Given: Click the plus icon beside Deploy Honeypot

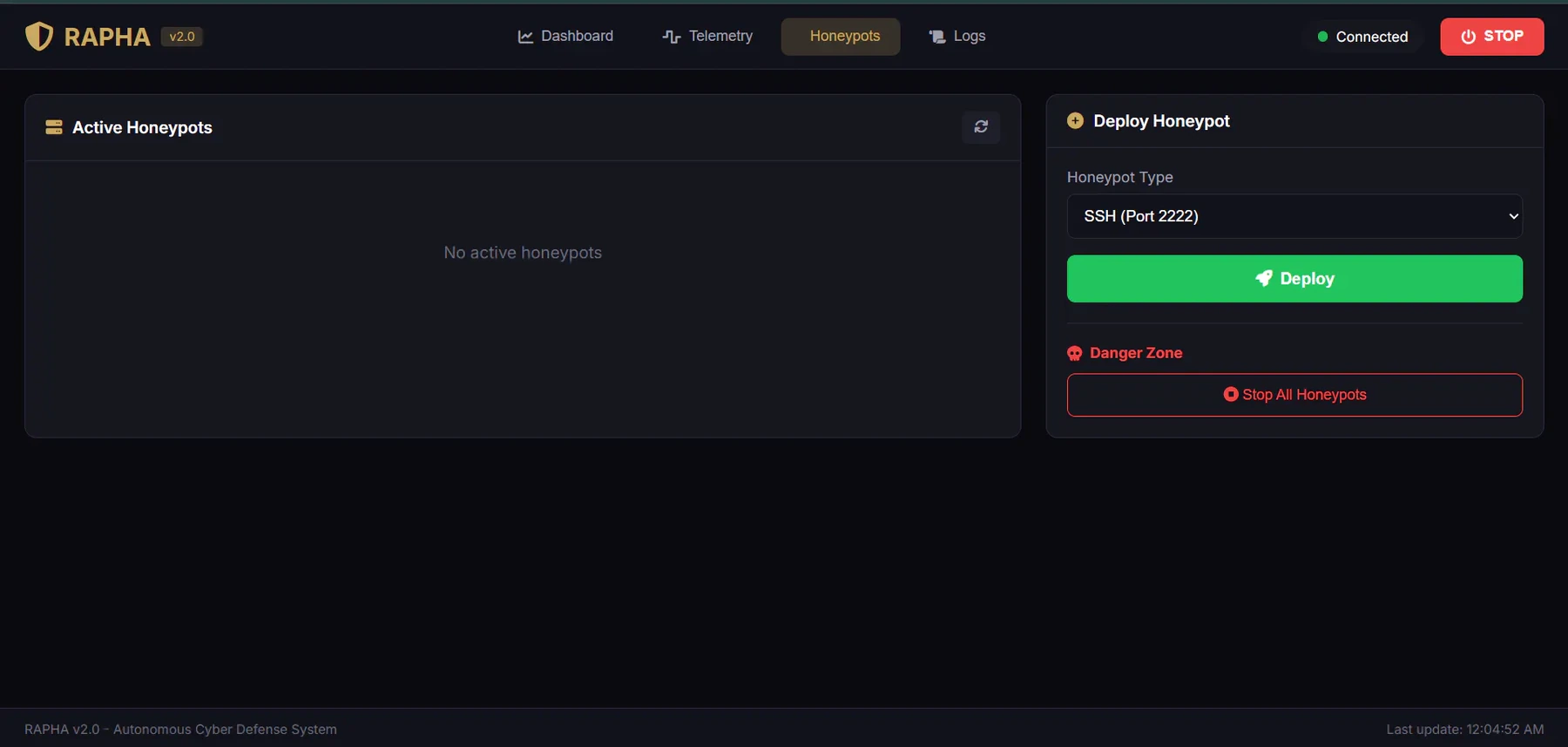Looking at the screenshot, I should tap(1076, 121).
